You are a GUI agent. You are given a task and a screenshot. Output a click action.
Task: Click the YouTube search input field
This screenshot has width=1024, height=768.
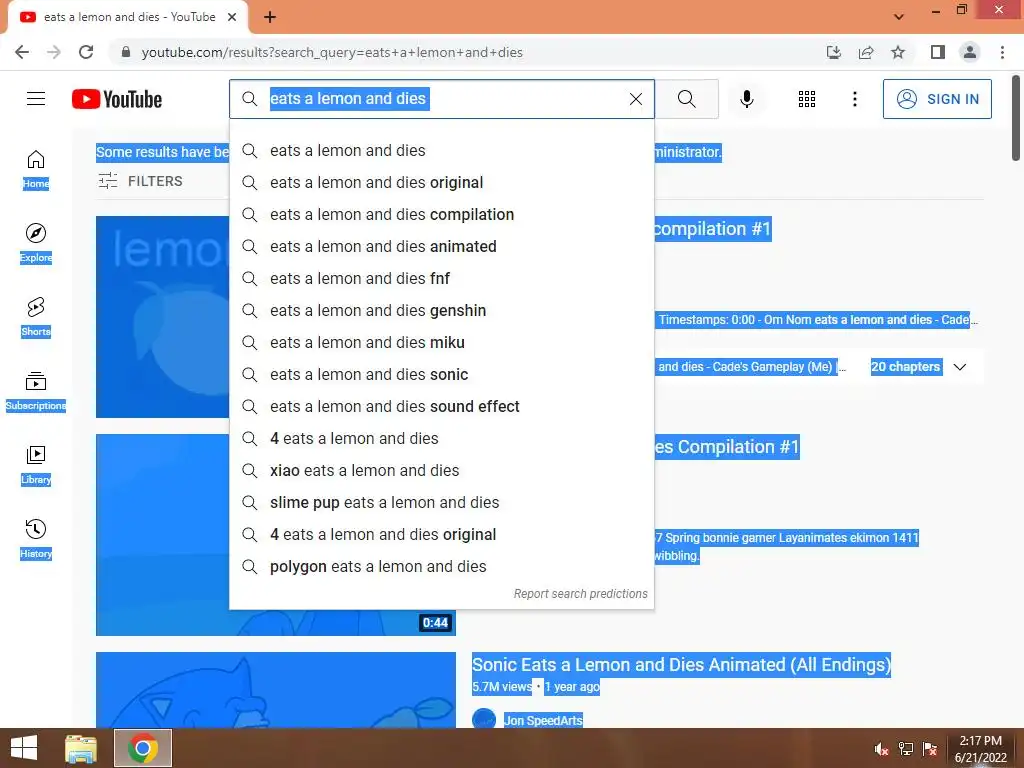444,99
